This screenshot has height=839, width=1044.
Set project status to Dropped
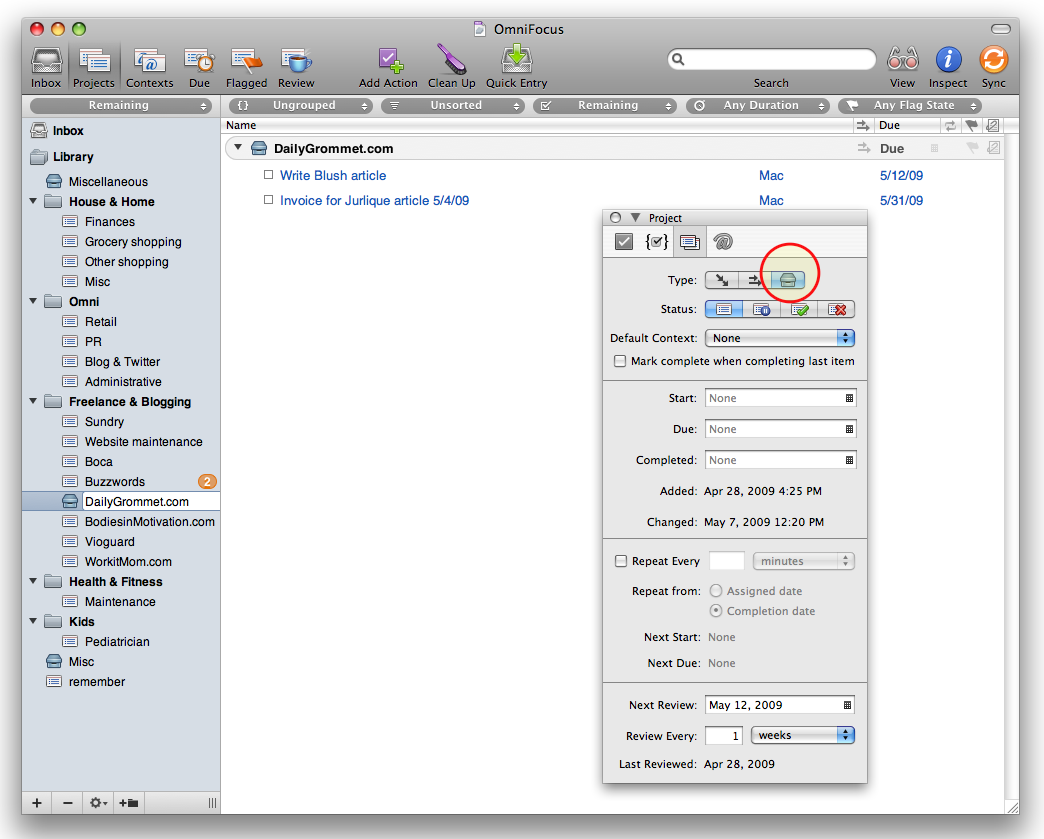(837, 310)
